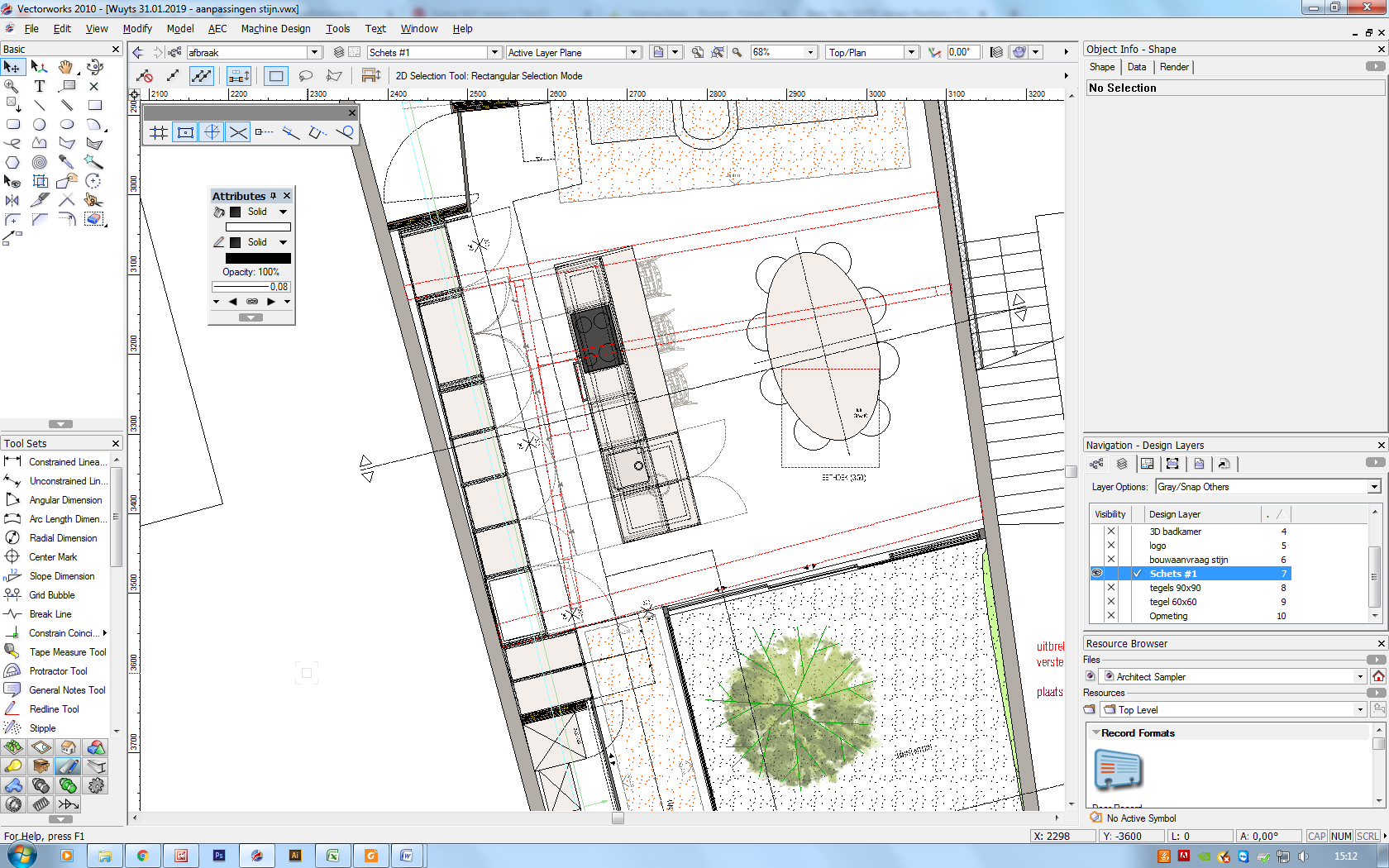Choose the Circle drawing tool
The height and width of the screenshot is (868, 1389).
(39, 124)
